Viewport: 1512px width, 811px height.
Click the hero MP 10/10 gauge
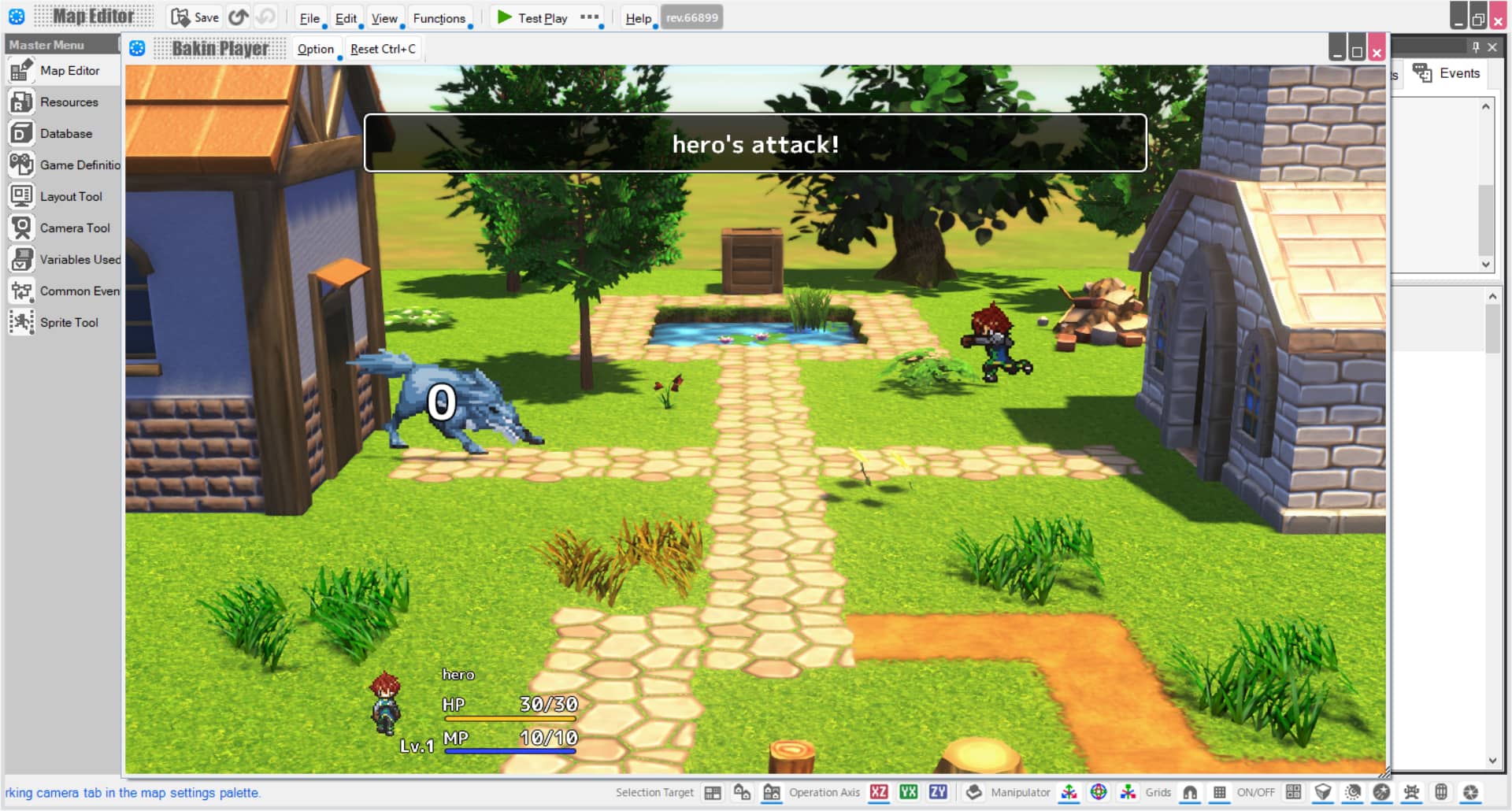(510, 741)
